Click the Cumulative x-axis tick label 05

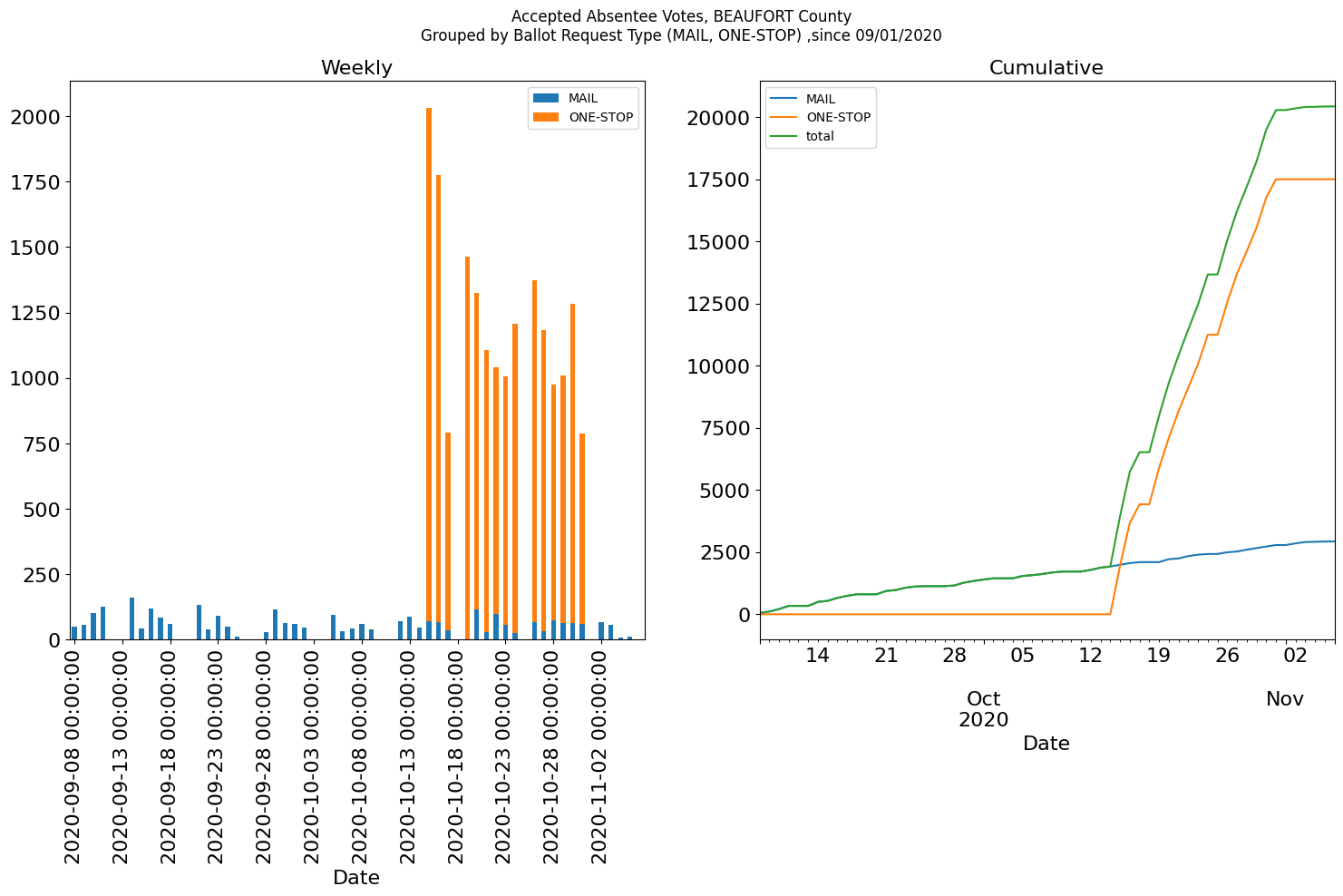coord(1022,656)
